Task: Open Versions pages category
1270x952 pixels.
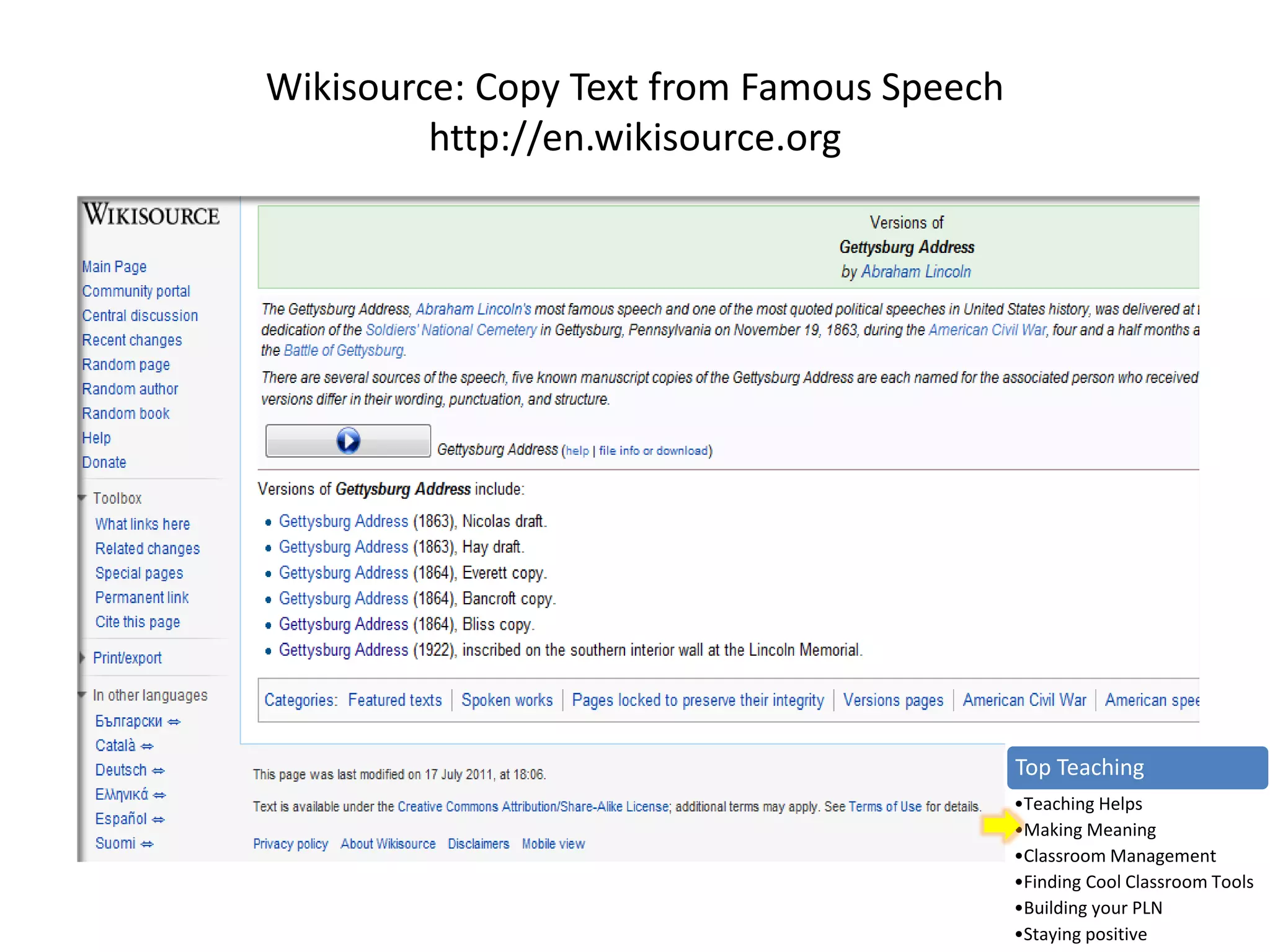Action: 893,700
